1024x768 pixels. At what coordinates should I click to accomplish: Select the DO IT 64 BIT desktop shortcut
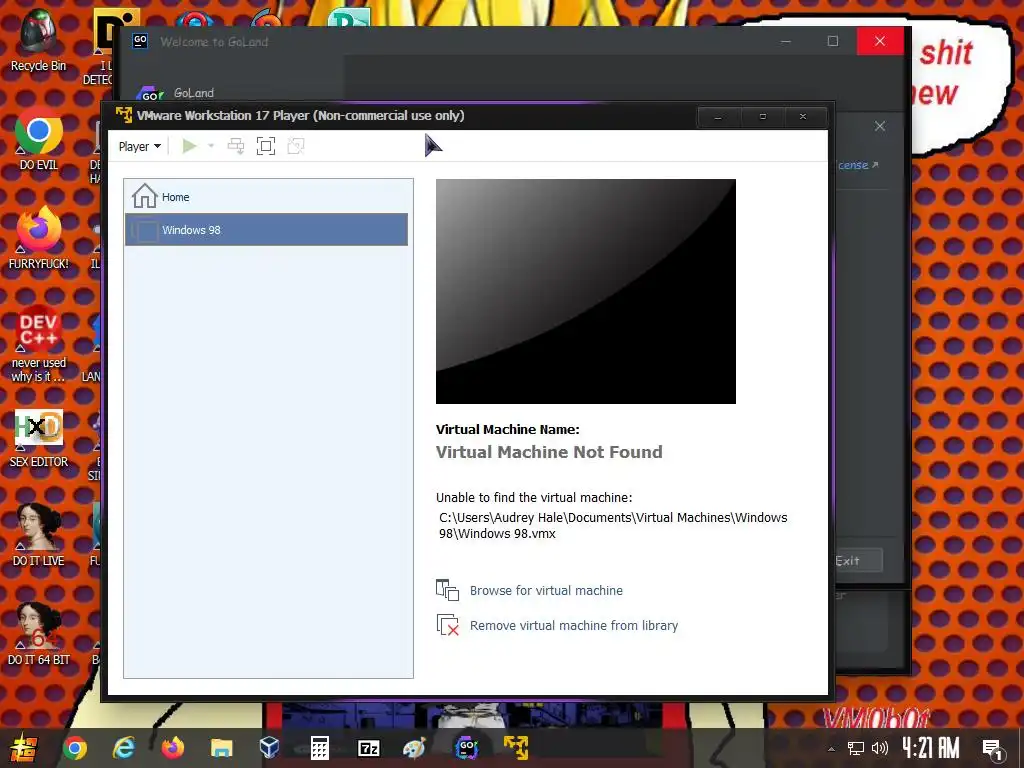[39, 634]
